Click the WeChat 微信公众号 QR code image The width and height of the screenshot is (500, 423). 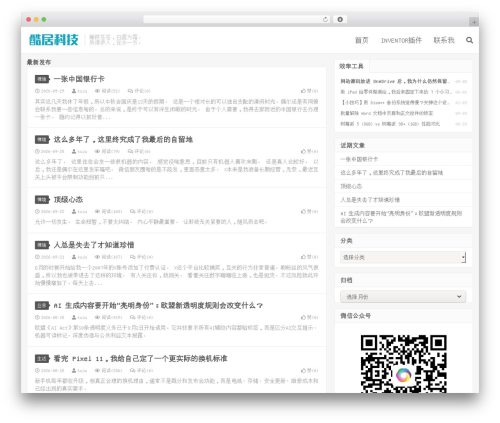tap(404, 364)
